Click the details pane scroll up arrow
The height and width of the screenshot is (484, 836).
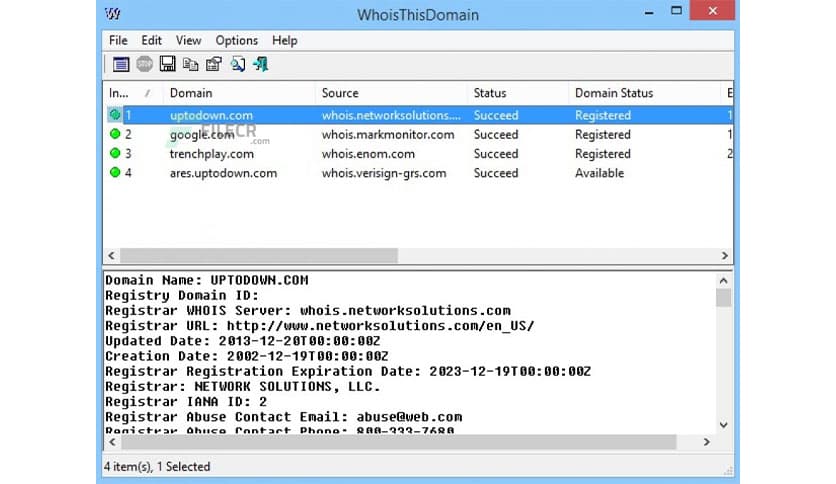[724, 280]
